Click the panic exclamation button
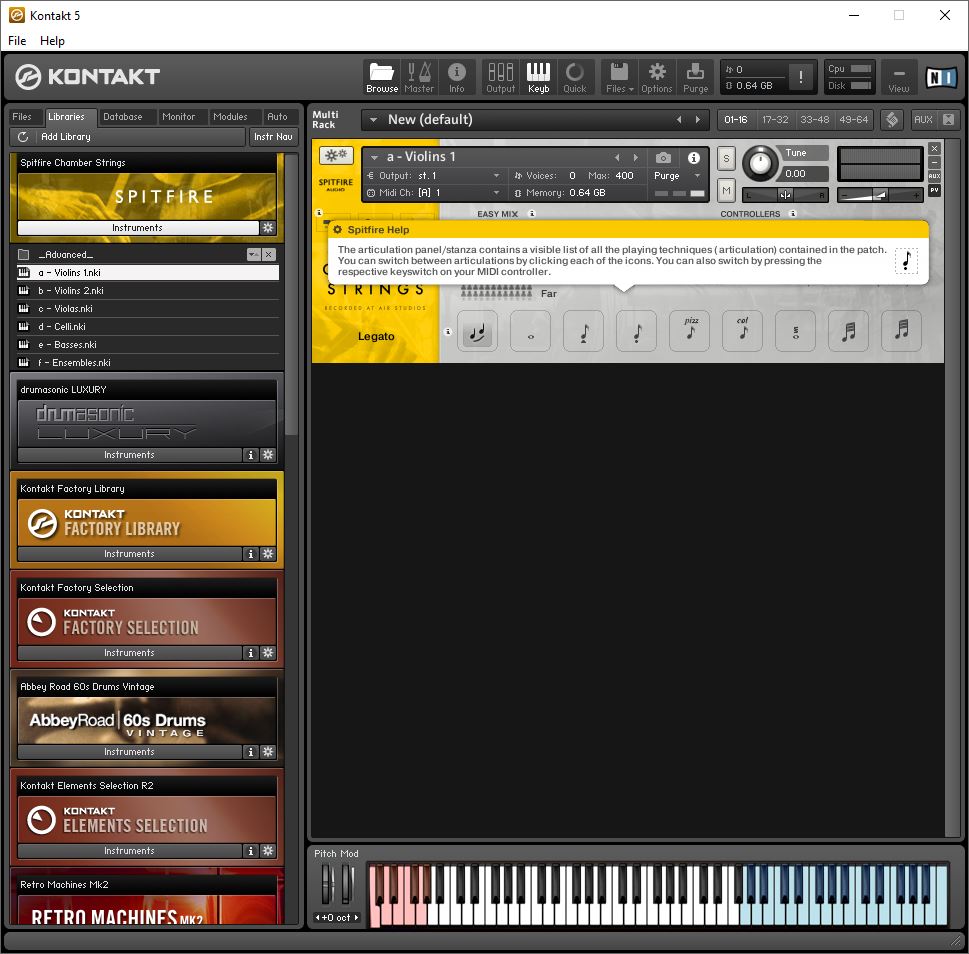Screen dimensions: 969x954 (801, 77)
